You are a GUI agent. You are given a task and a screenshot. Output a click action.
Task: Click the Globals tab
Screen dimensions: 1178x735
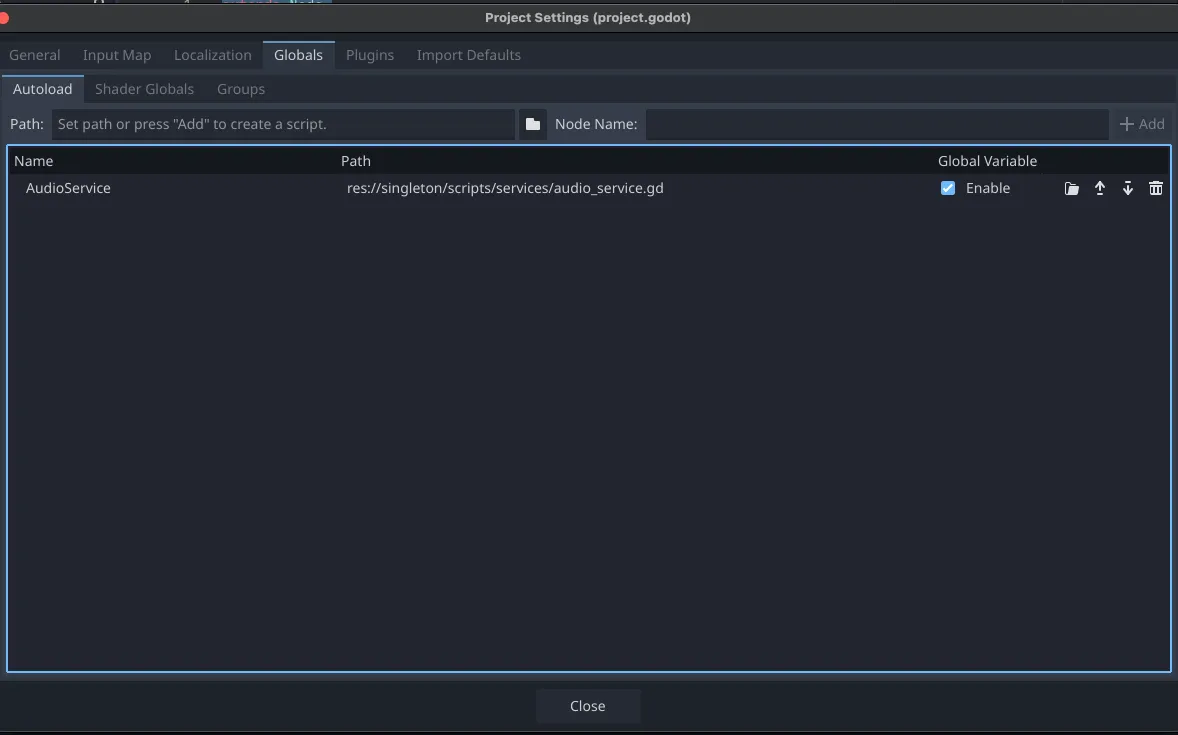coord(298,55)
